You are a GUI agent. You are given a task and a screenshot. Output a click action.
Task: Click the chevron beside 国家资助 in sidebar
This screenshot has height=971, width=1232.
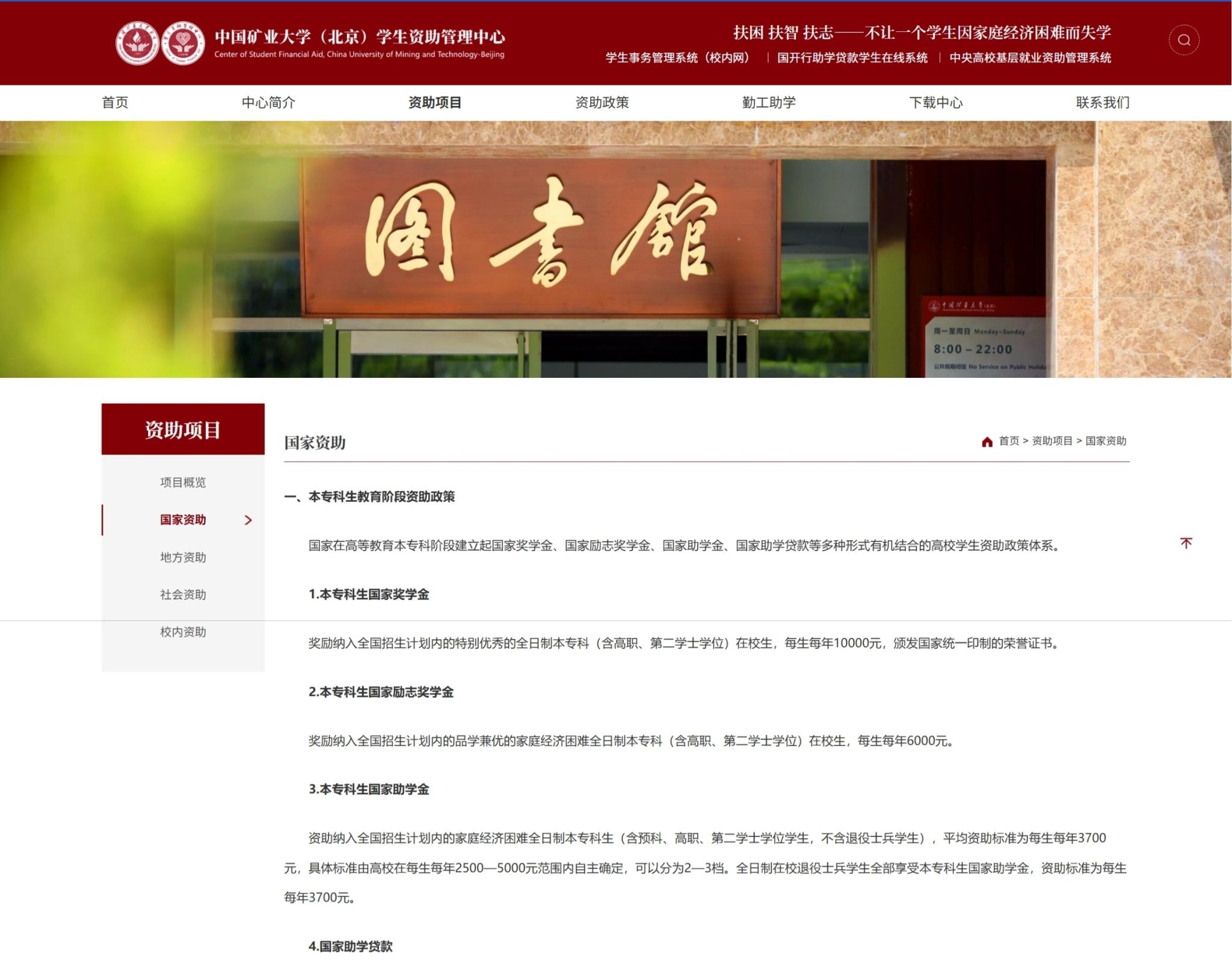[x=248, y=520]
